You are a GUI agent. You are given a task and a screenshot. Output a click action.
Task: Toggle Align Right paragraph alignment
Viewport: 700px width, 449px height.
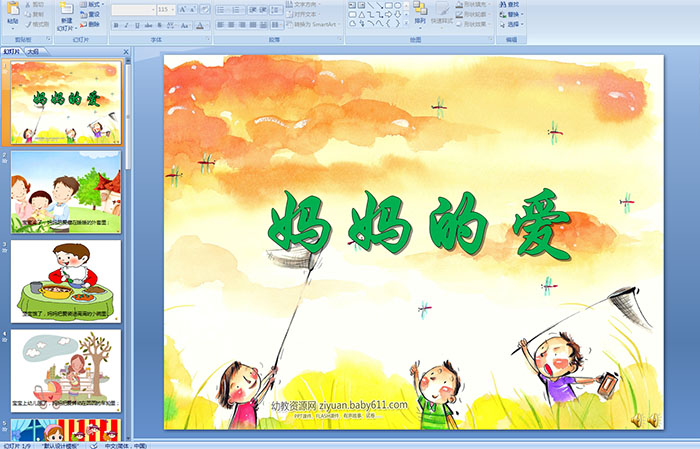click(242, 25)
